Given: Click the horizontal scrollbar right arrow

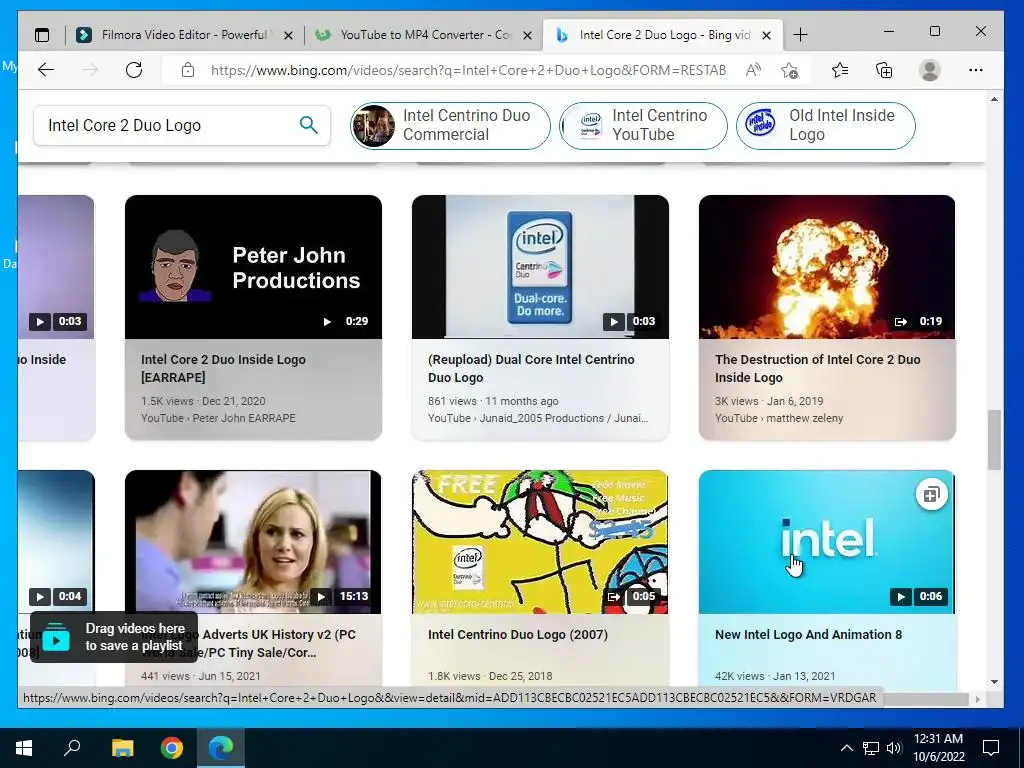Looking at the screenshot, I should coord(978,699).
